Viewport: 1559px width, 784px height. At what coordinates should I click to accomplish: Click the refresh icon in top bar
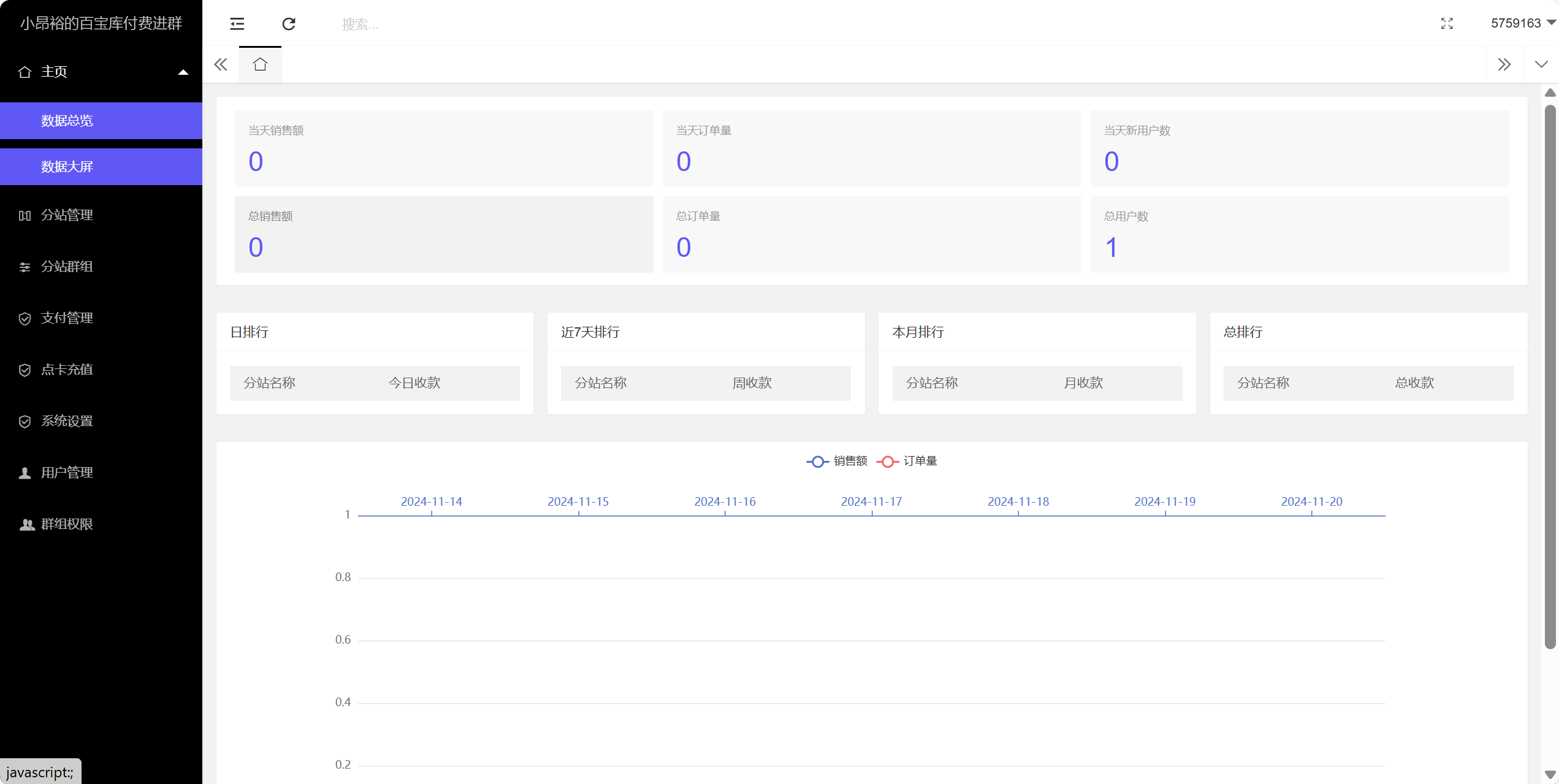[289, 23]
